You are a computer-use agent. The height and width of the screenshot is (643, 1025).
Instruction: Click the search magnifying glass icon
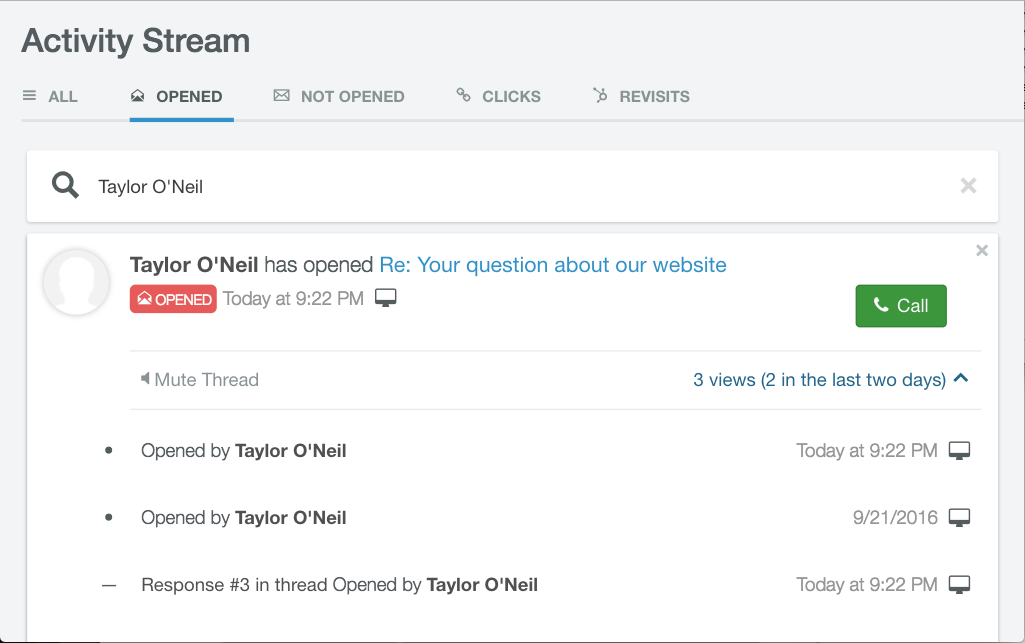tap(64, 185)
